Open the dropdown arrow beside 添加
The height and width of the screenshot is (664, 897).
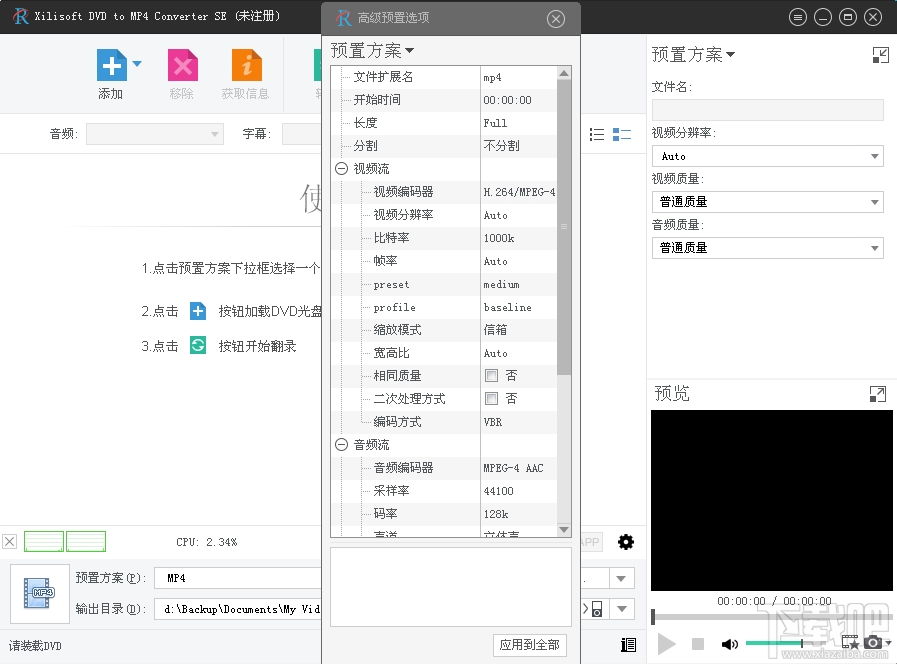(137, 63)
